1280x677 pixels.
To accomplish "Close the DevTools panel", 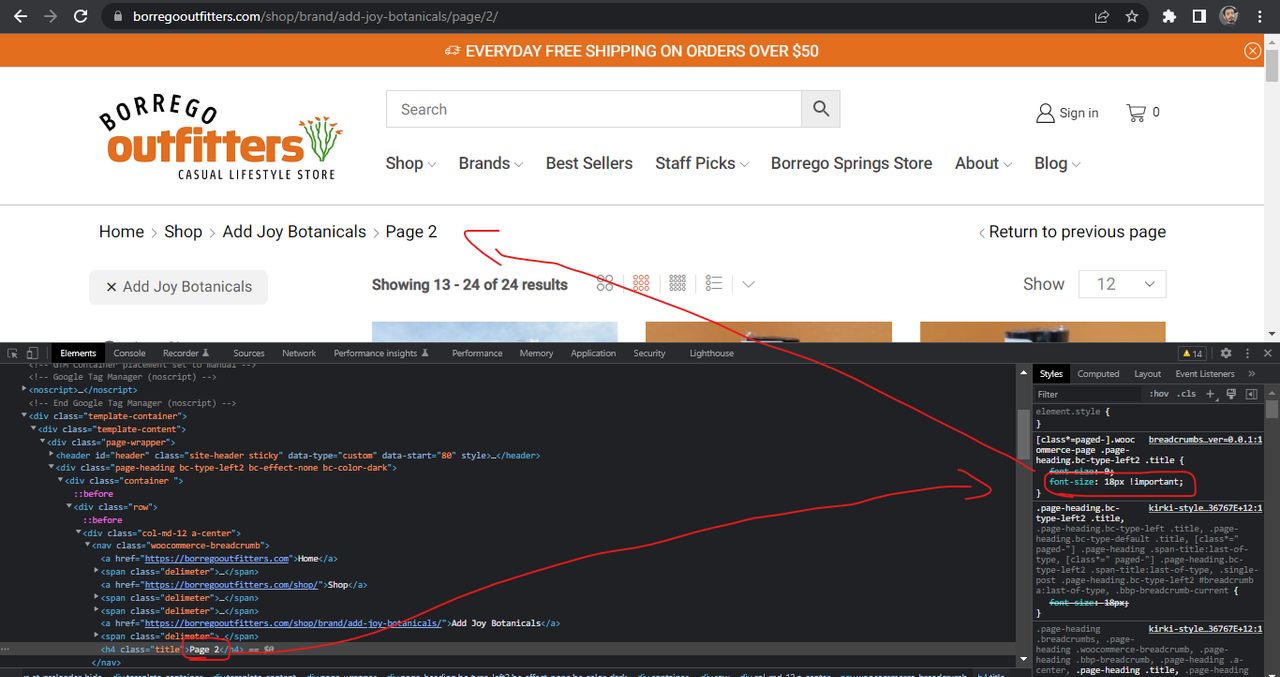I will click(x=1268, y=353).
